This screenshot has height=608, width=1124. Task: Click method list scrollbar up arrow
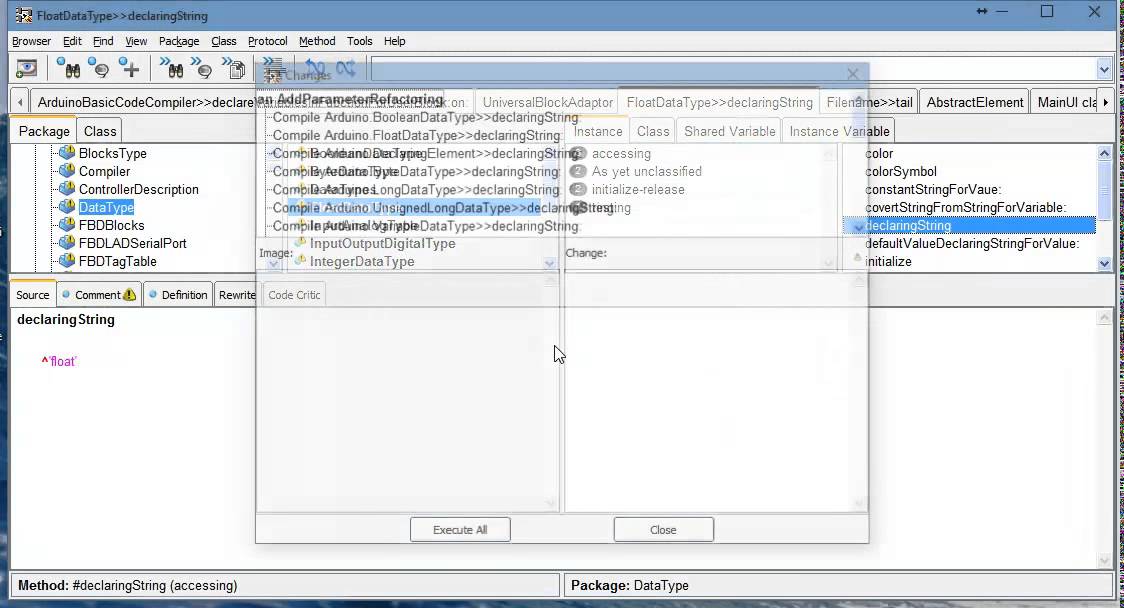click(x=1104, y=153)
